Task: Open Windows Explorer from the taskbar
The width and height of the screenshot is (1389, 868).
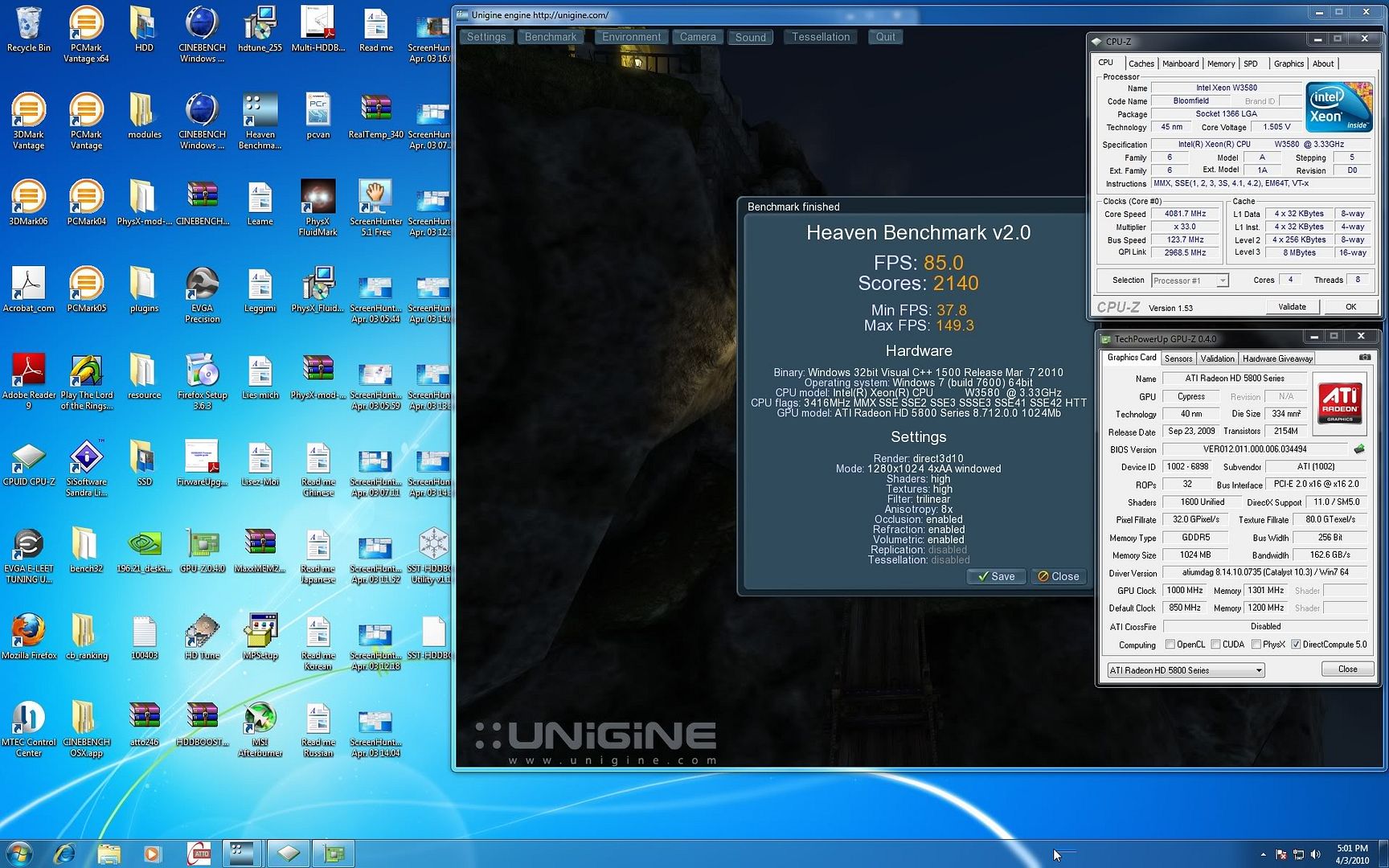Action: pyautogui.click(x=109, y=853)
